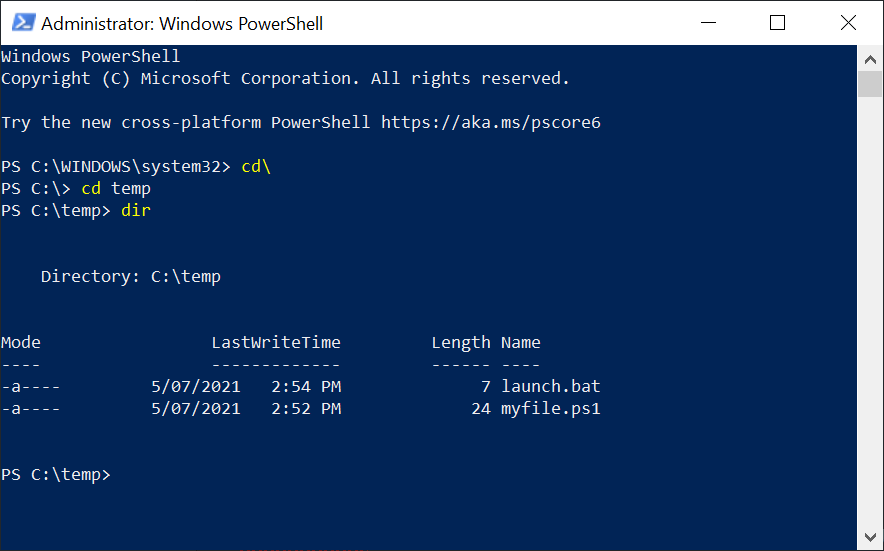Click the LastWriteTime column header
The image size is (884, 551).
[276, 342]
